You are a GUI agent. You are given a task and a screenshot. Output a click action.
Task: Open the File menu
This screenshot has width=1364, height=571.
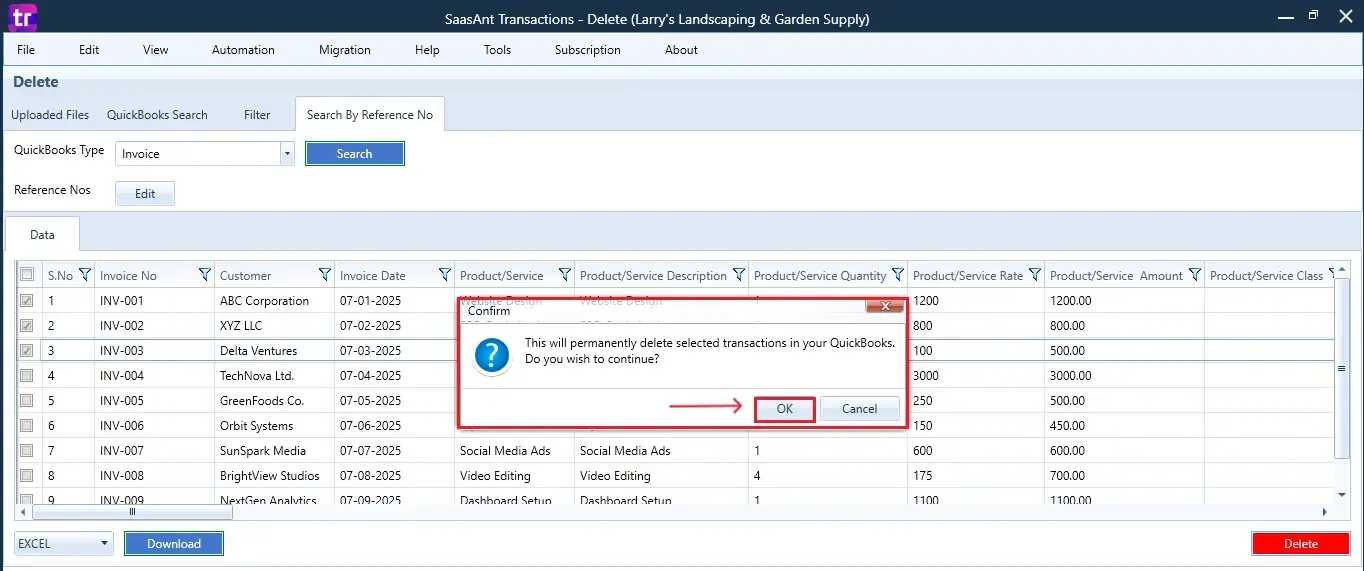coord(26,50)
